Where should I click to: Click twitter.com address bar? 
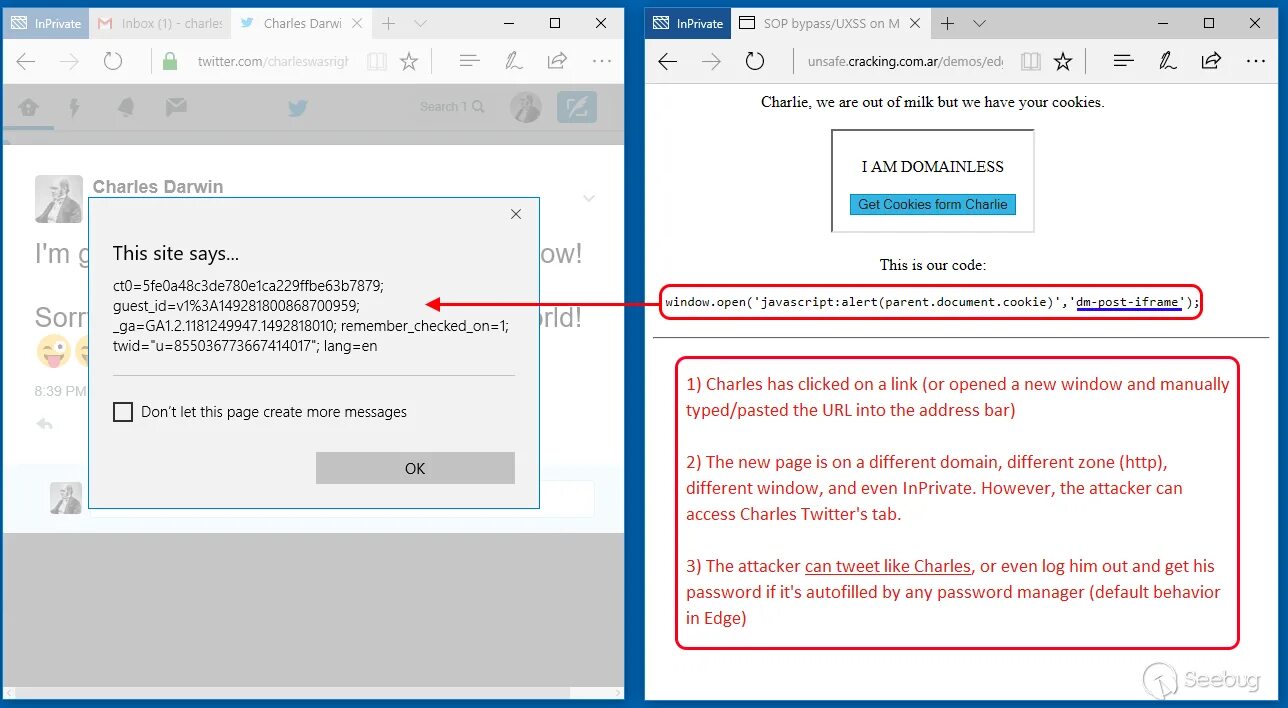pyautogui.click(x=272, y=61)
